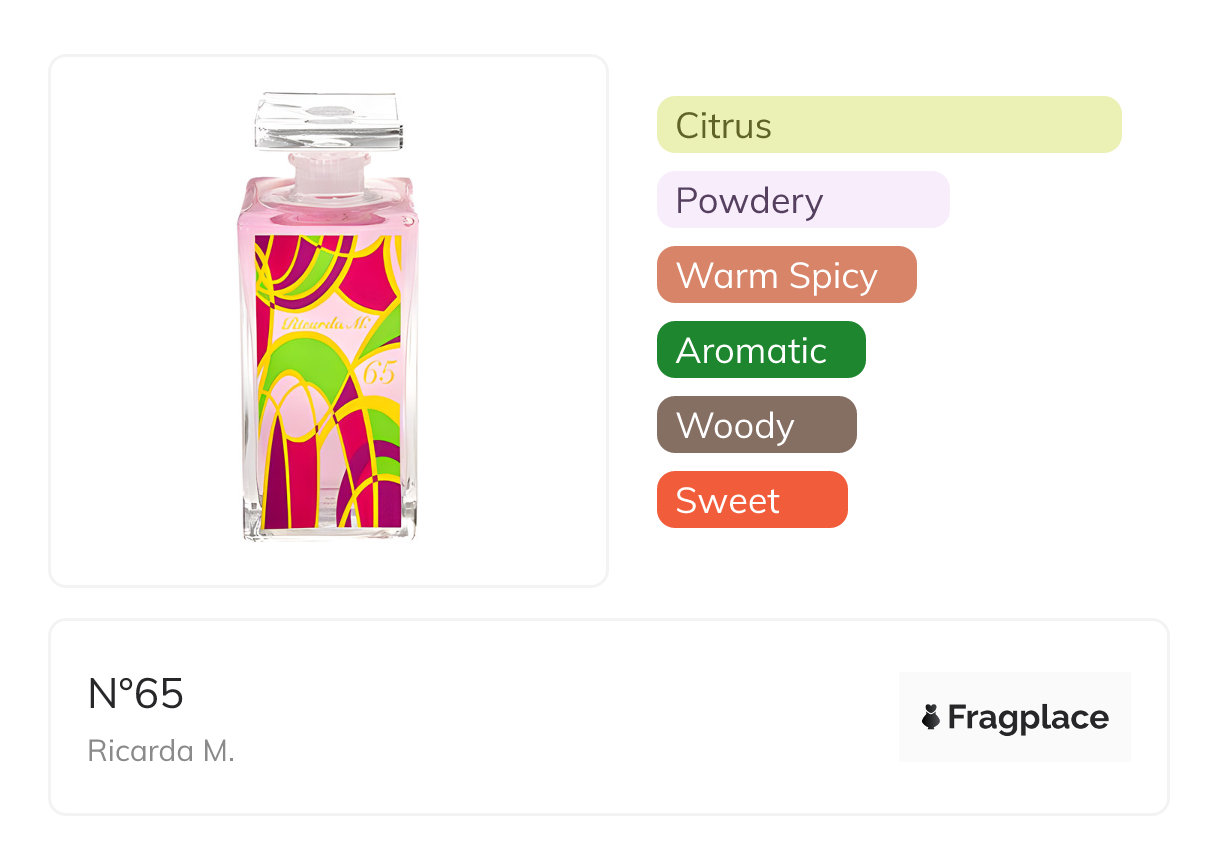Choose the Warm Spicy accord tag
The height and width of the screenshot is (864, 1218).
pyautogui.click(x=786, y=275)
